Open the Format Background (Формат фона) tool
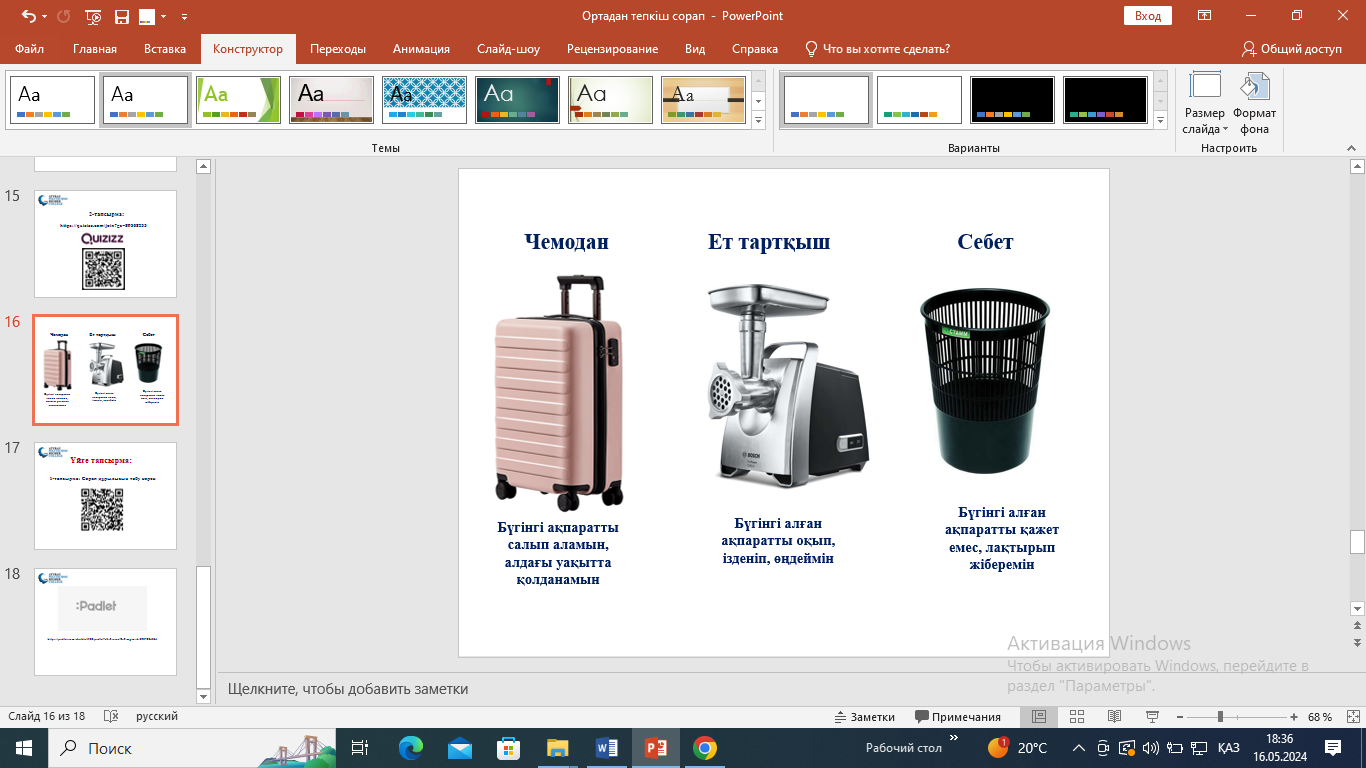This screenshot has width=1366, height=768. click(x=1254, y=105)
